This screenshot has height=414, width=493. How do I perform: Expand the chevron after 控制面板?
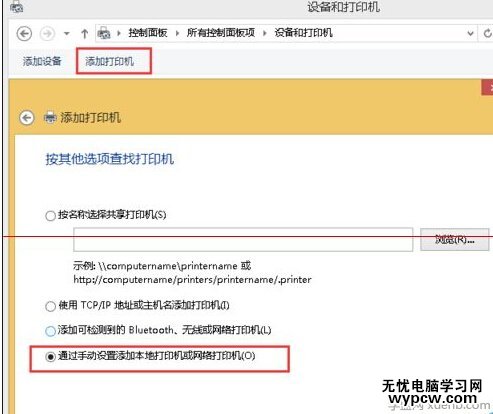pos(177,33)
